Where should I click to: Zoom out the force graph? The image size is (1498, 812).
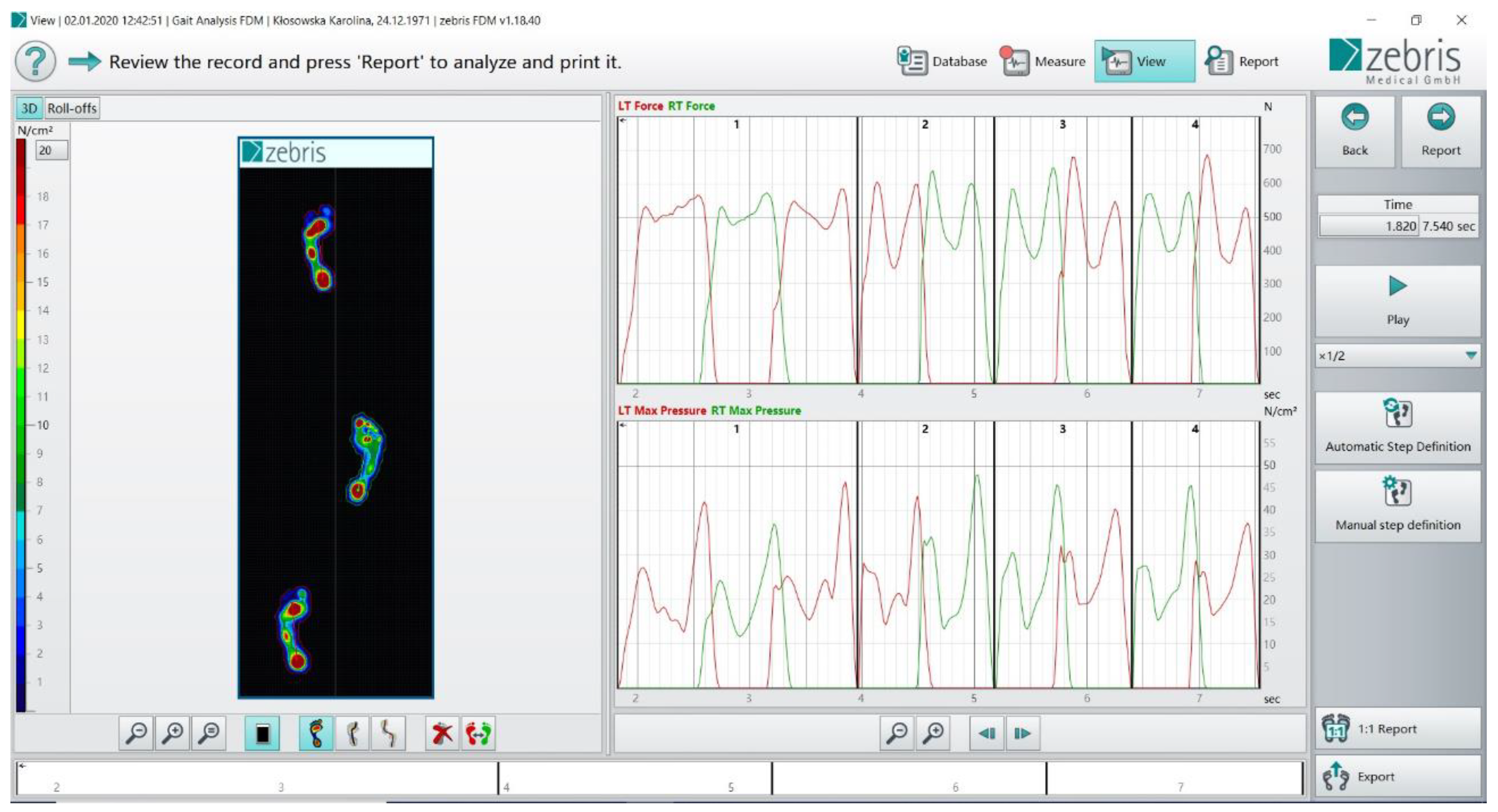pyautogui.click(x=897, y=733)
